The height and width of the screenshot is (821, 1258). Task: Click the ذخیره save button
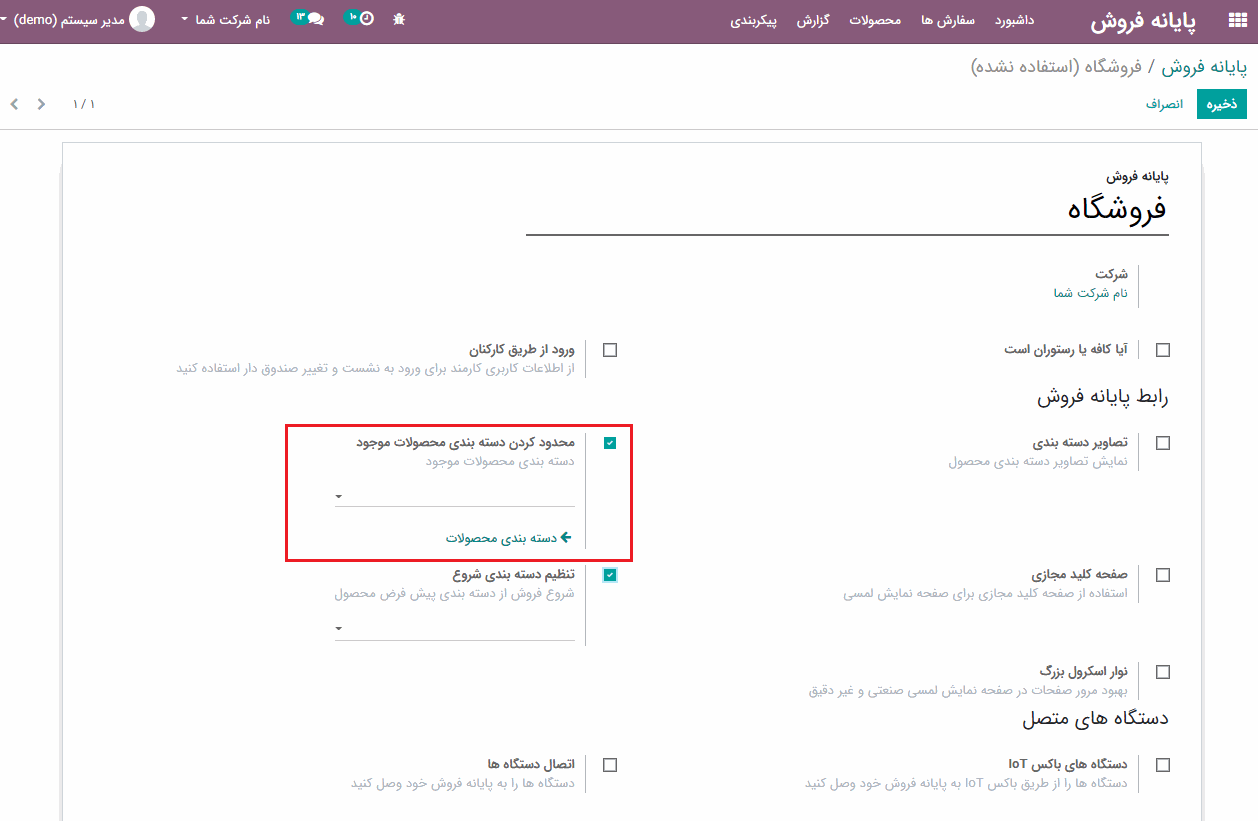(1221, 104)
